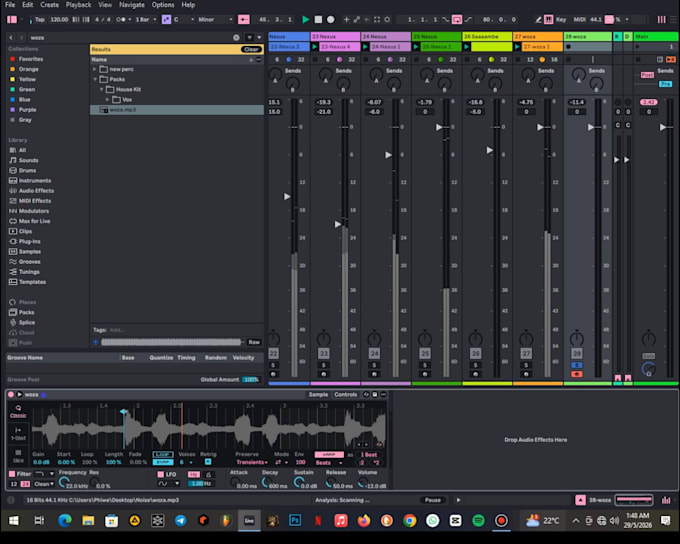Click the browser search clear (x) icon
The width and height of the screenshot is (680, 544).
[x=236, y=38]
